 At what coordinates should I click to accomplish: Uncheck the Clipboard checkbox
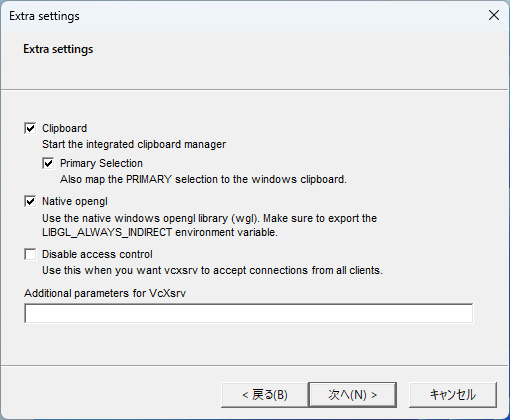click(x=30, y=128)
